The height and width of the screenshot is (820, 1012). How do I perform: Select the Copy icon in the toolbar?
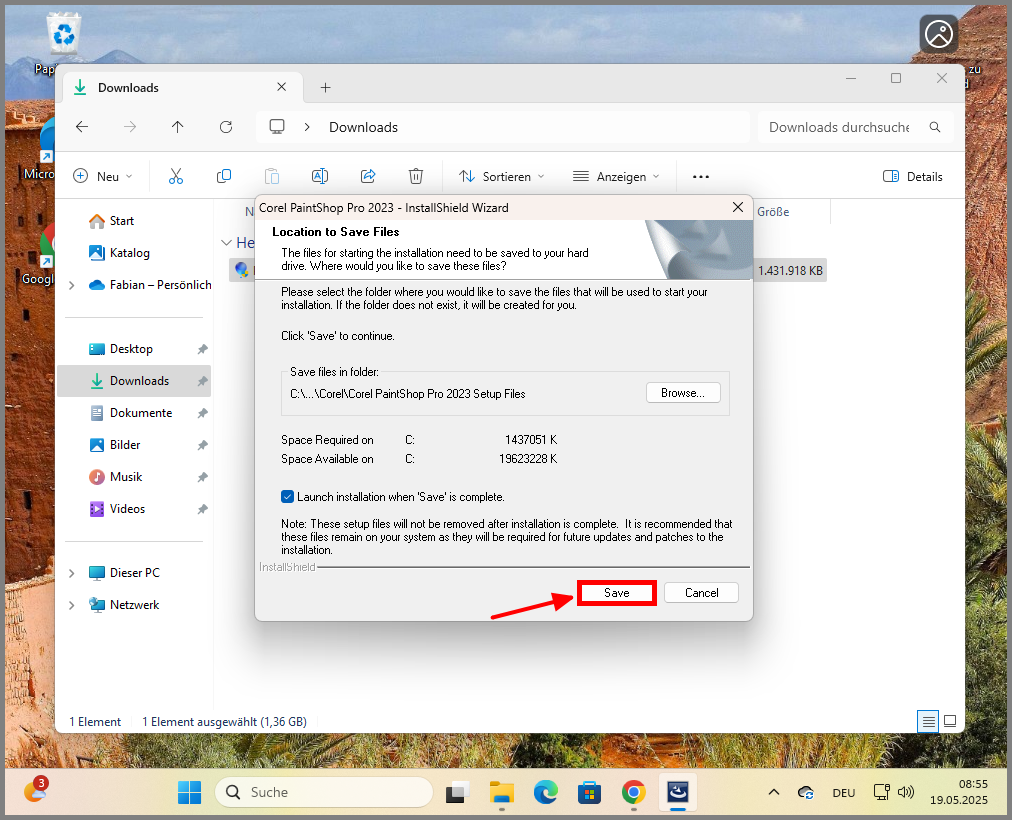pos(224,175)
